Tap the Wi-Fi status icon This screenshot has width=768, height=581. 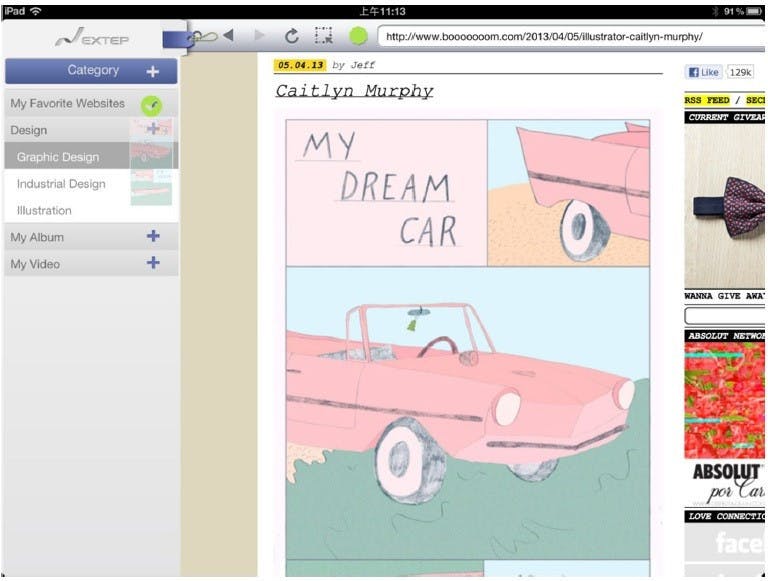(36, 11)
